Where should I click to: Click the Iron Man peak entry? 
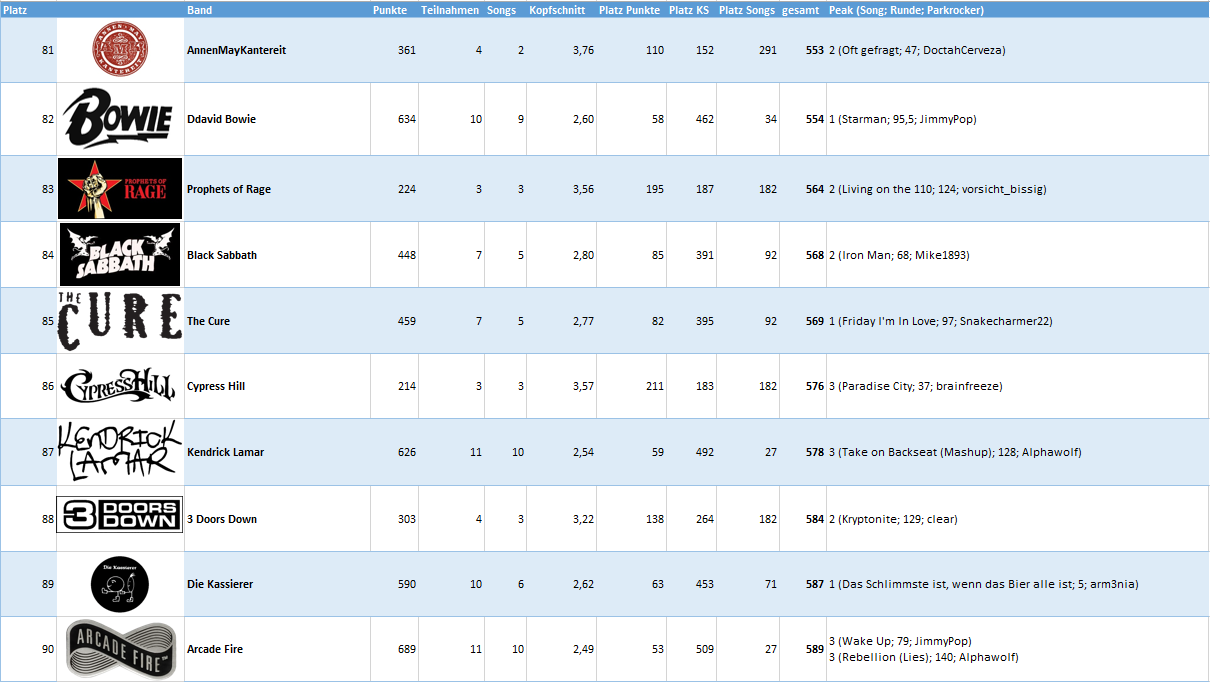click(x=899, y=255)
